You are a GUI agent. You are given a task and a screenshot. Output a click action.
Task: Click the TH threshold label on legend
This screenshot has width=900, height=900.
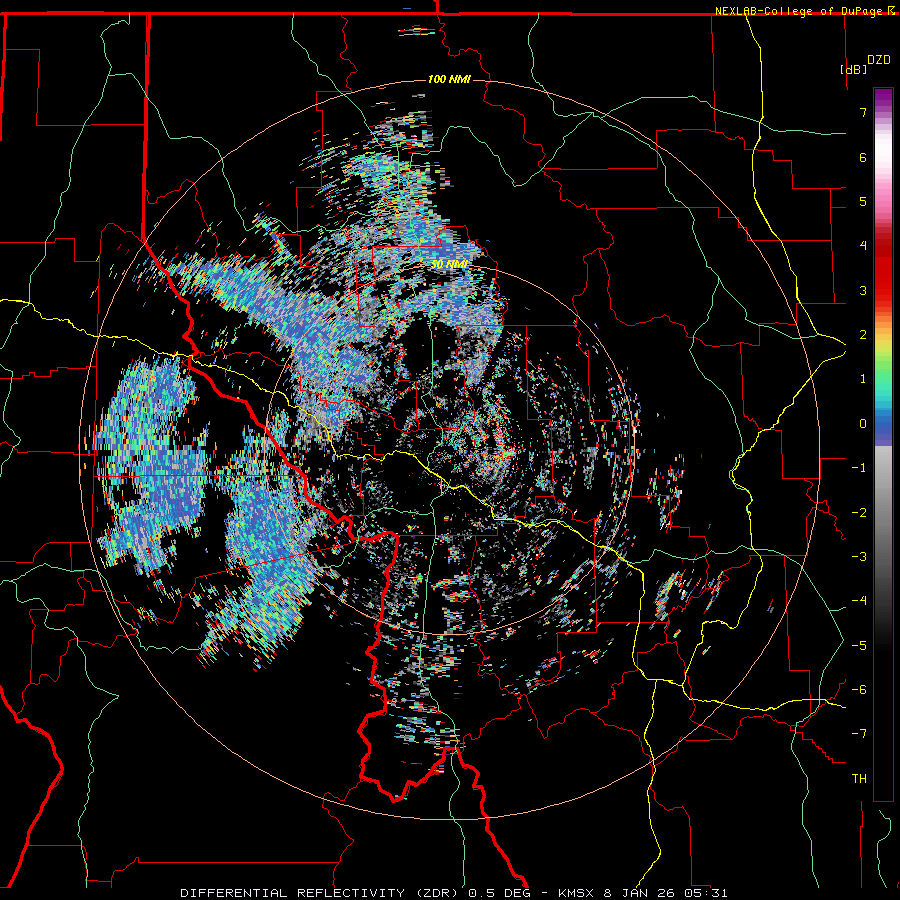859,779
